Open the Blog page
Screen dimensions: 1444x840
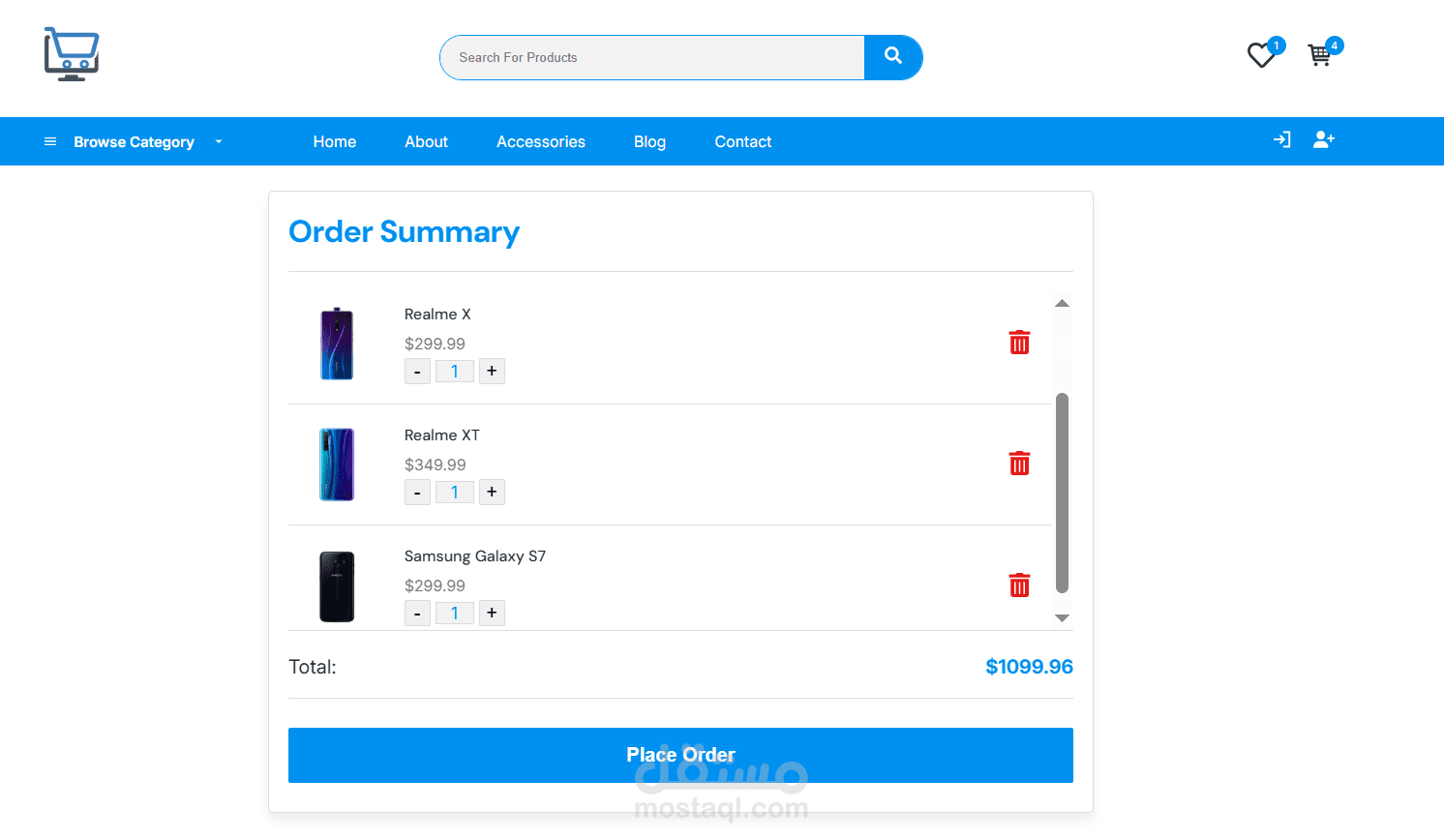649,142
